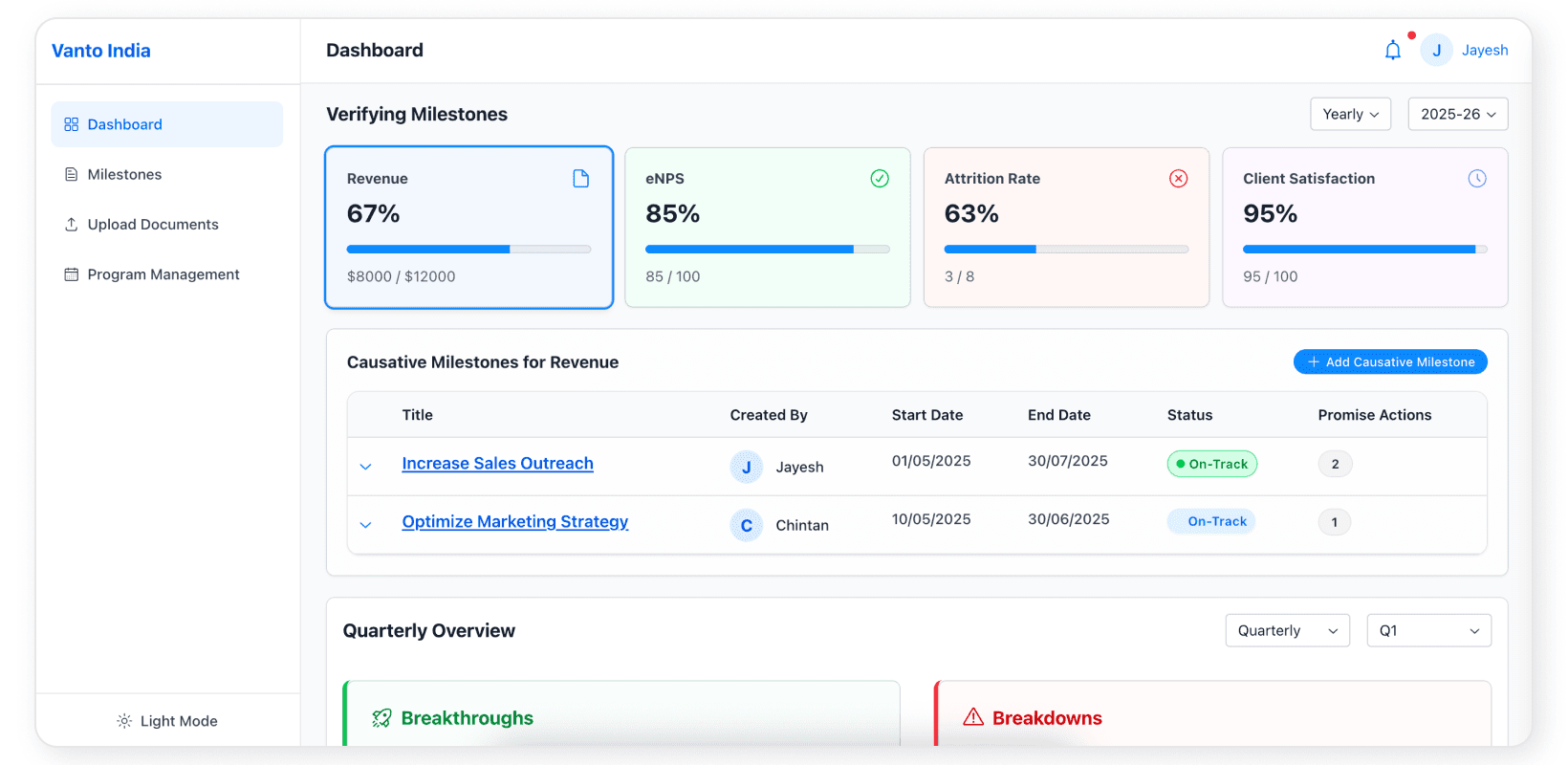Click the Created By column header
1568x765 pixels.
pyautogui.click(x=769, y=415)
